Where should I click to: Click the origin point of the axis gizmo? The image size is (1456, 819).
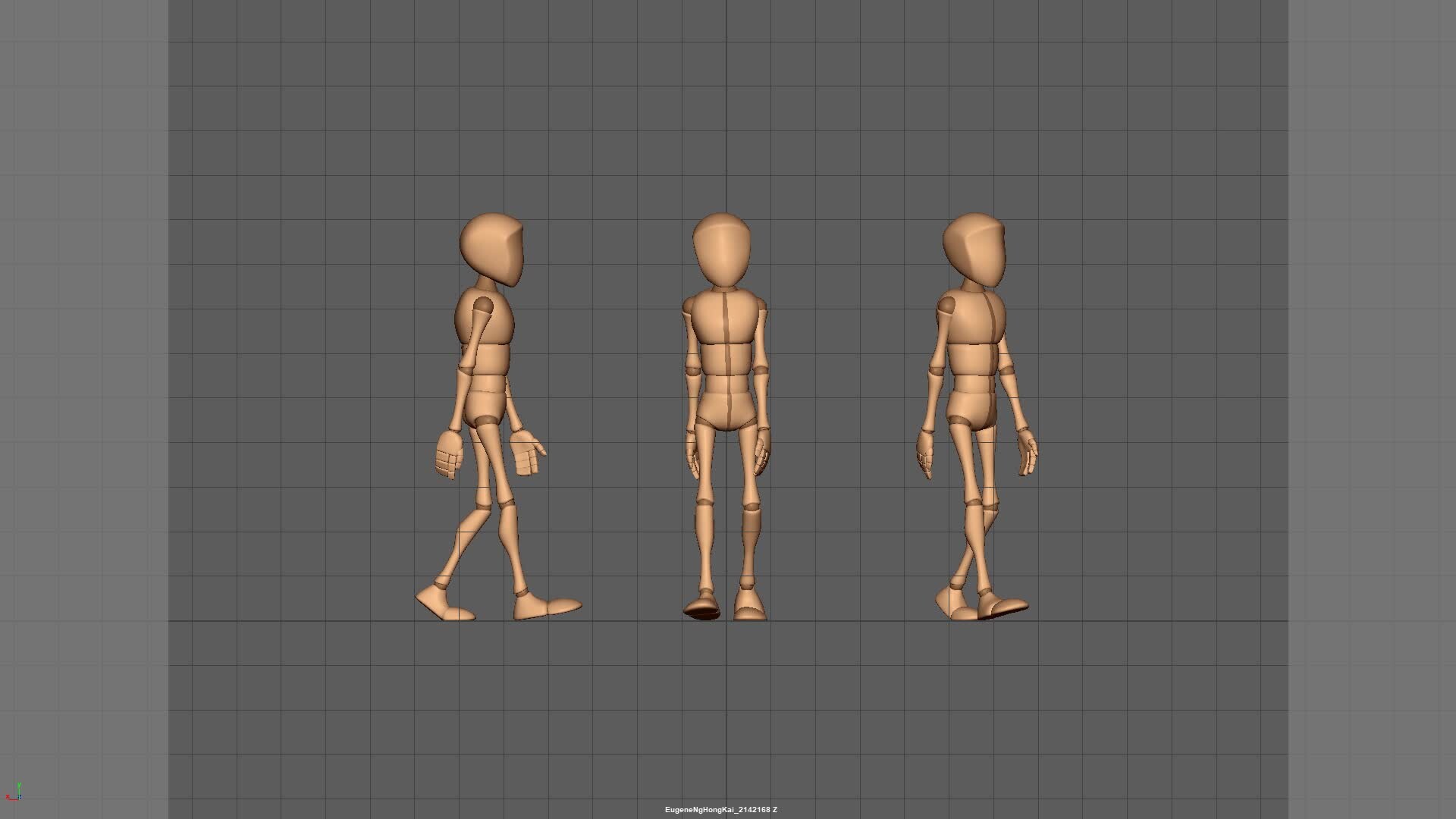click(x=19, y=798)
